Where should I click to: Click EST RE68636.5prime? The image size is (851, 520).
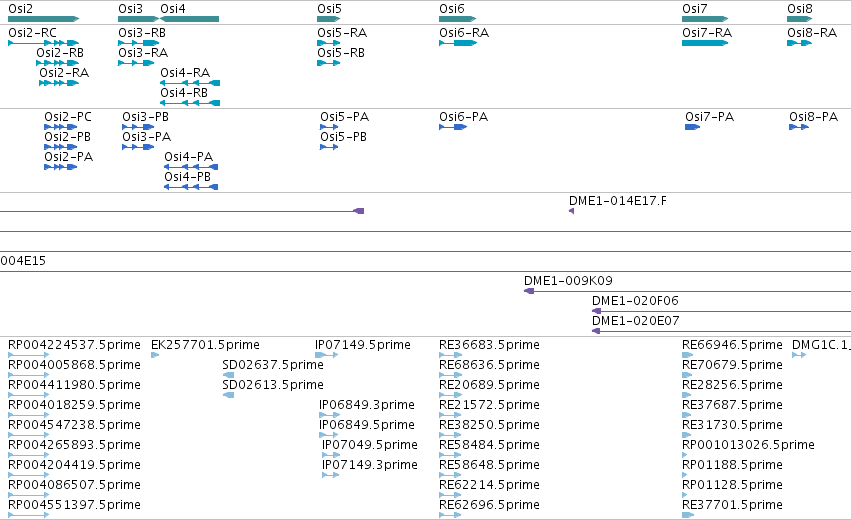[490, 365]
